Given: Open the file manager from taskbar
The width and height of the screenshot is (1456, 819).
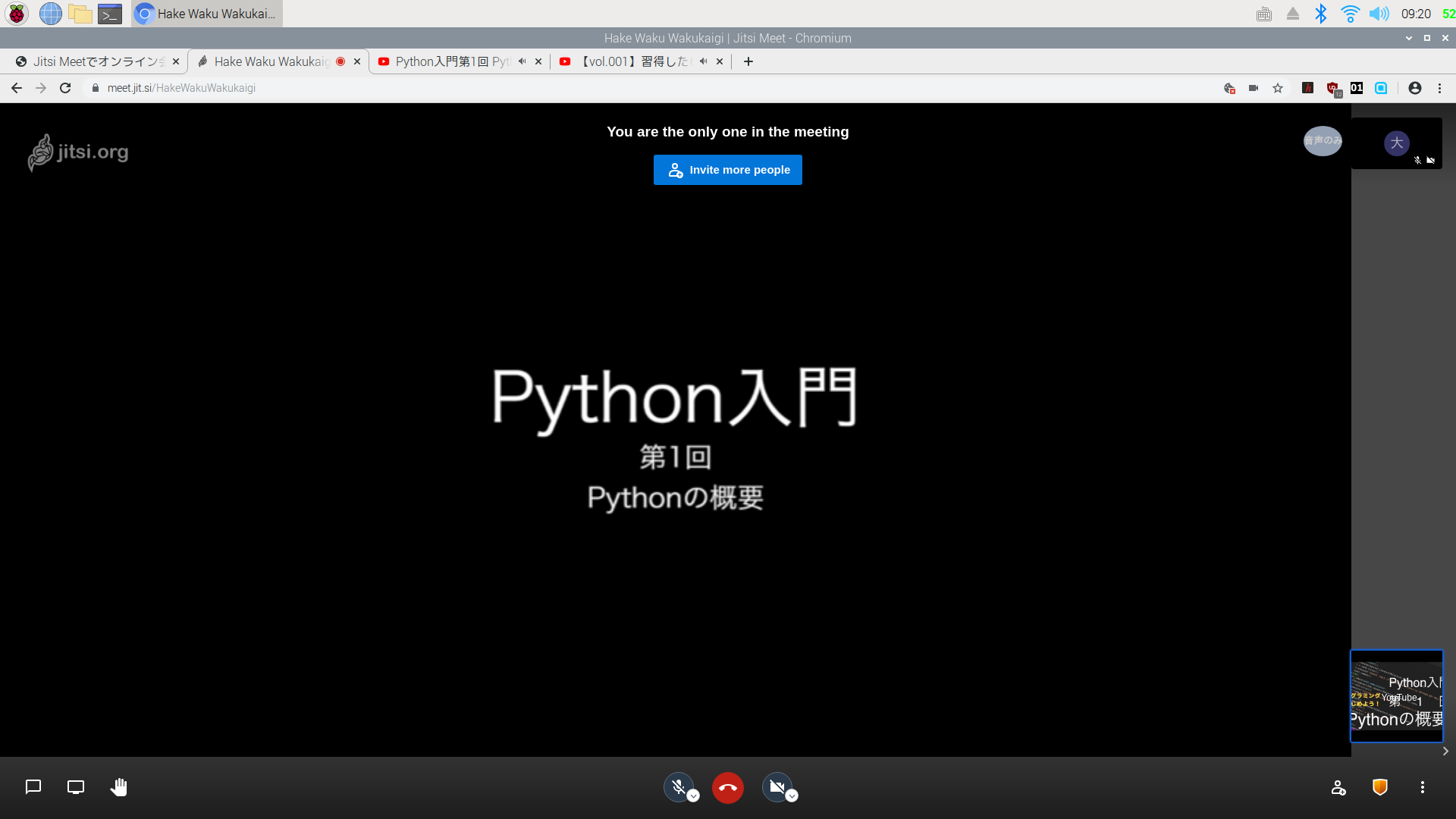Looking at the screenshot, I should (x=80, y=14).
